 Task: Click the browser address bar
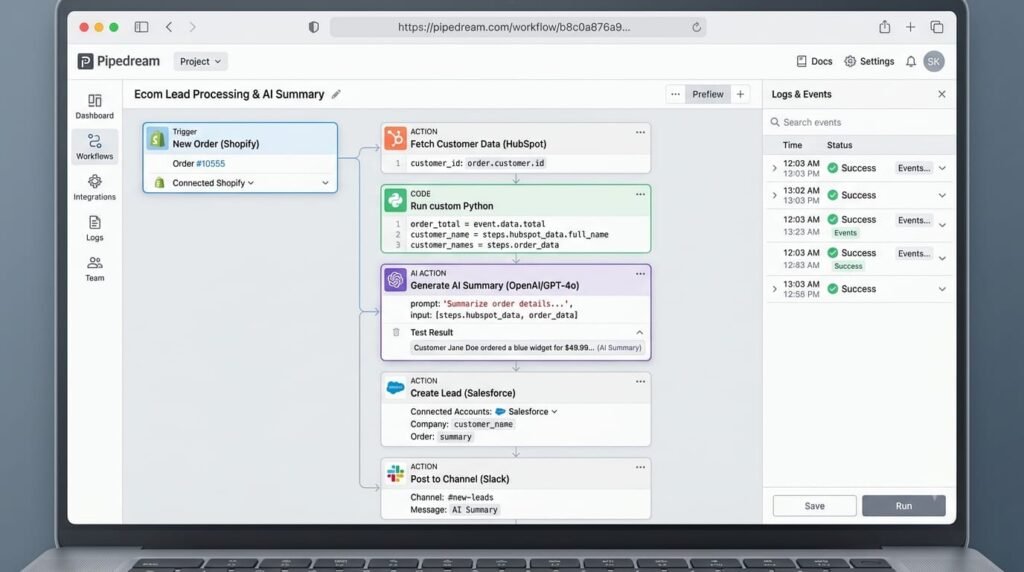(517, 27)
